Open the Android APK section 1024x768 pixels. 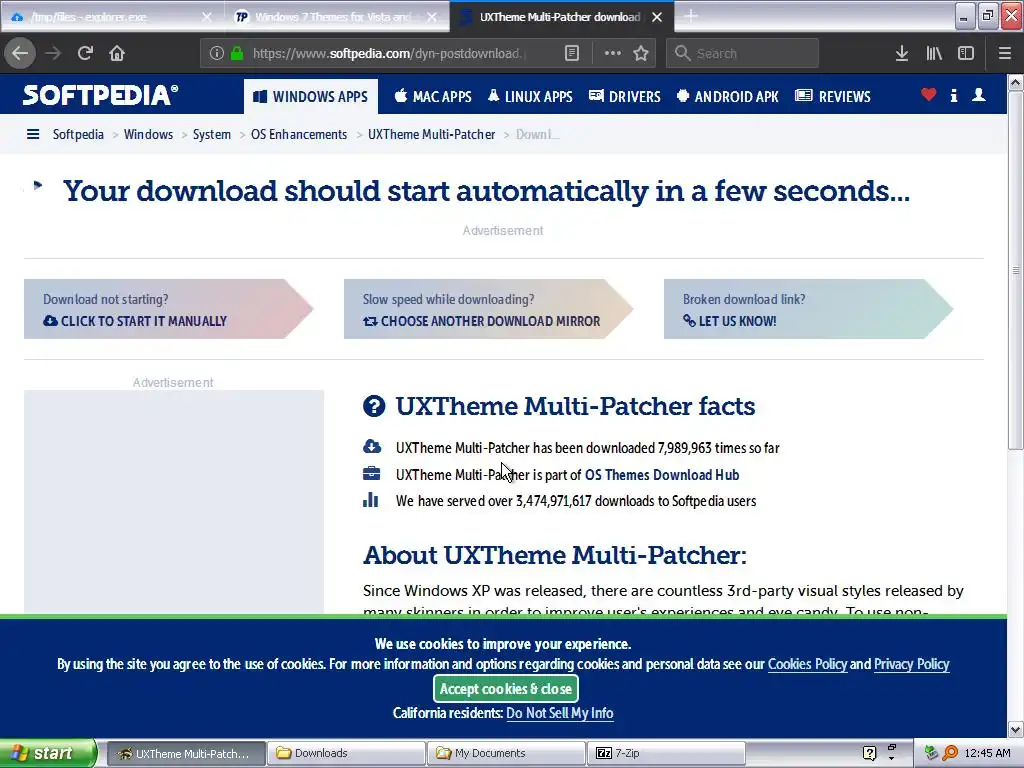click(728, 97)
